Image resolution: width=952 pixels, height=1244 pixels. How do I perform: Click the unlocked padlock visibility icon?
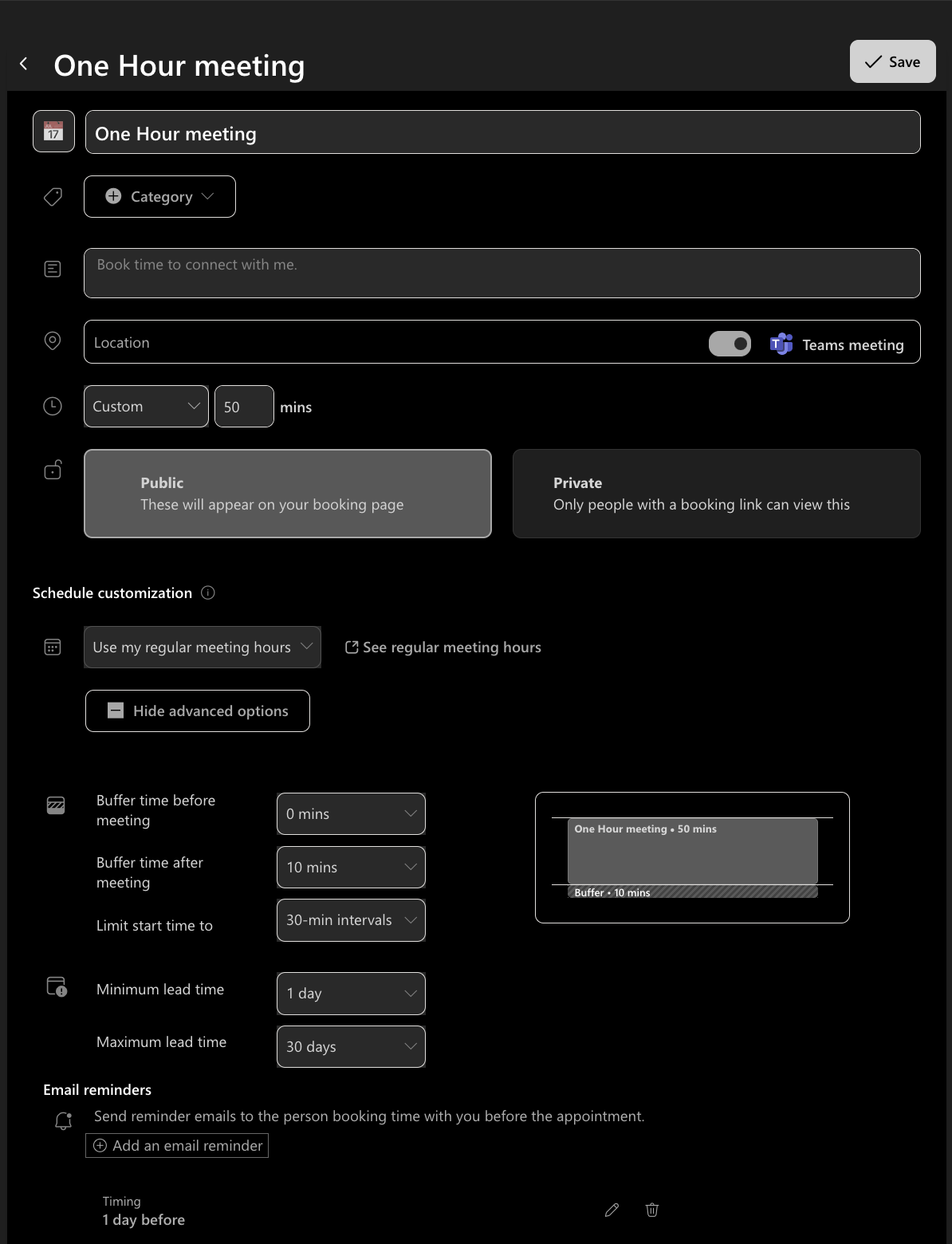(53, 470)
